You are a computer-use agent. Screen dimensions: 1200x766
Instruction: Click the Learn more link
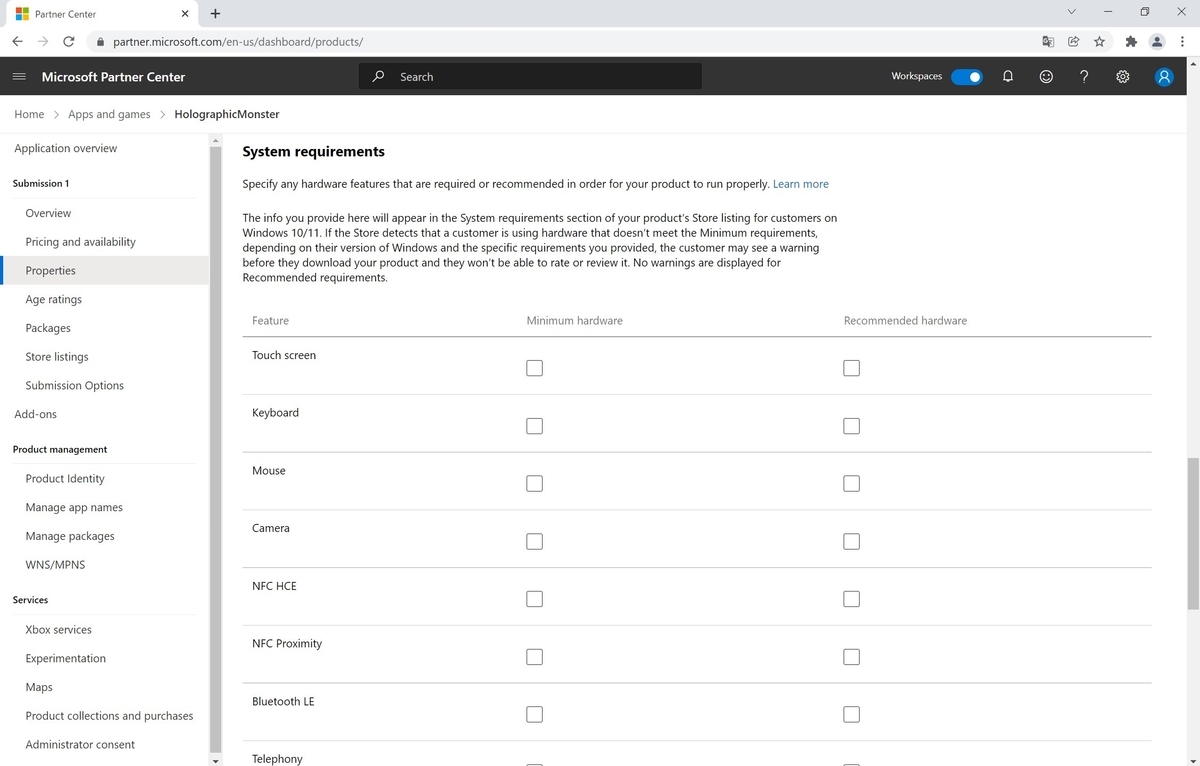pos(801,184)
